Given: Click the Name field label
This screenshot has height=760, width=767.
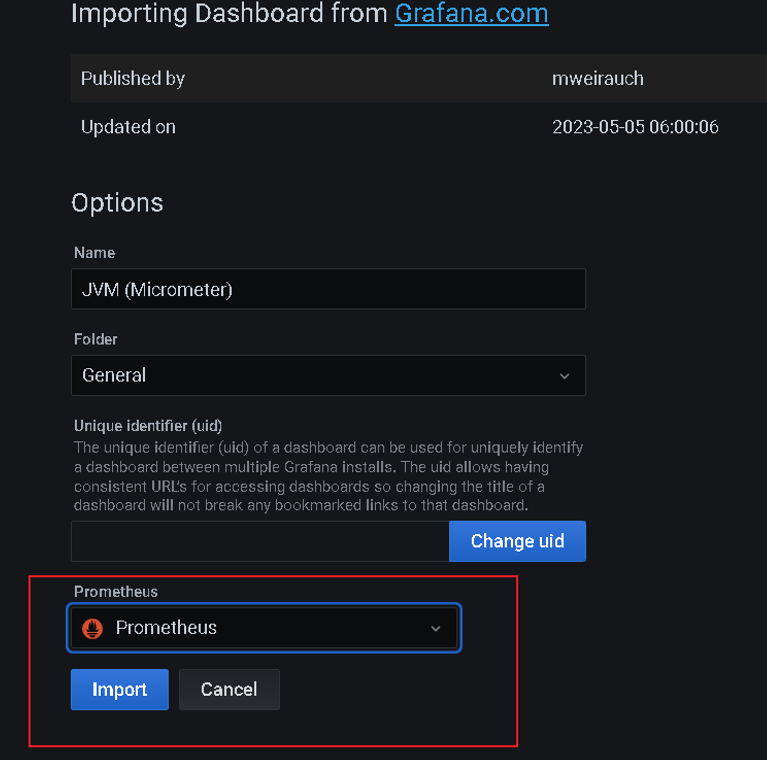Looking at the screenshot, I should 94,253.
